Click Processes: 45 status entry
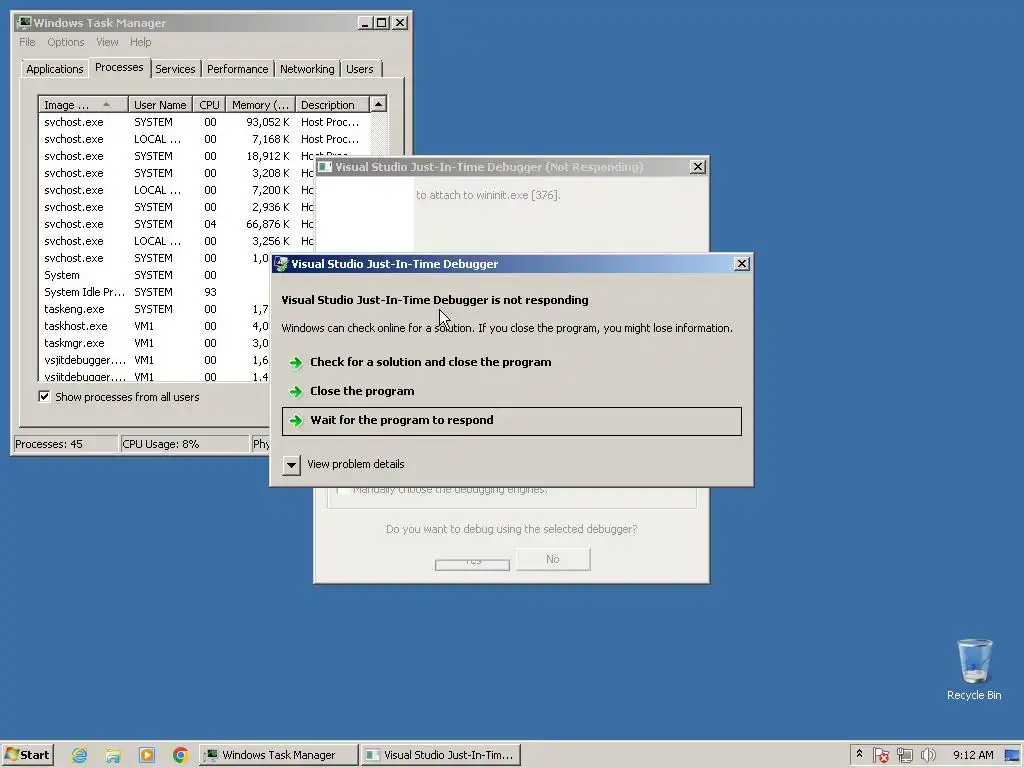The image size is (1024, 768). [65, 444]
